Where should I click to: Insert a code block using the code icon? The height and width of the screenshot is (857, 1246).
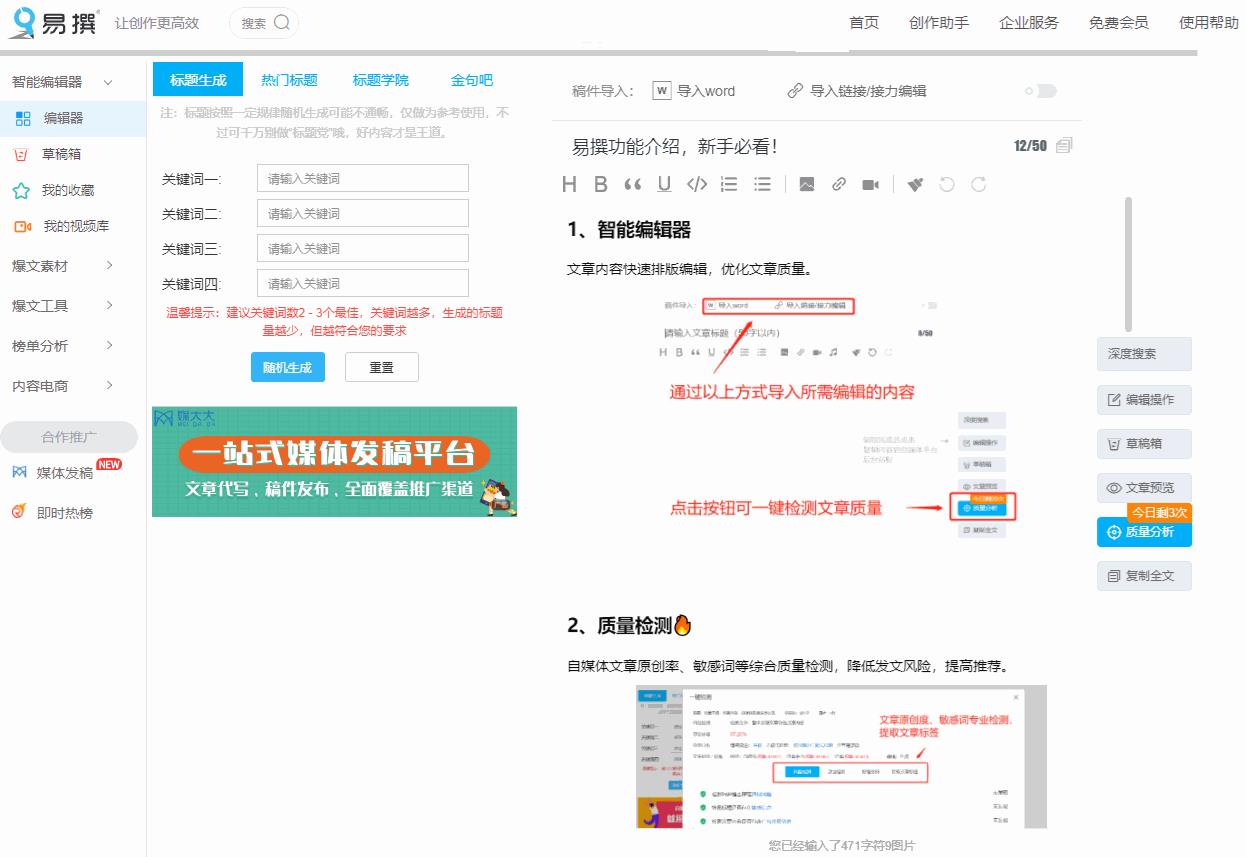click(697, 184)
